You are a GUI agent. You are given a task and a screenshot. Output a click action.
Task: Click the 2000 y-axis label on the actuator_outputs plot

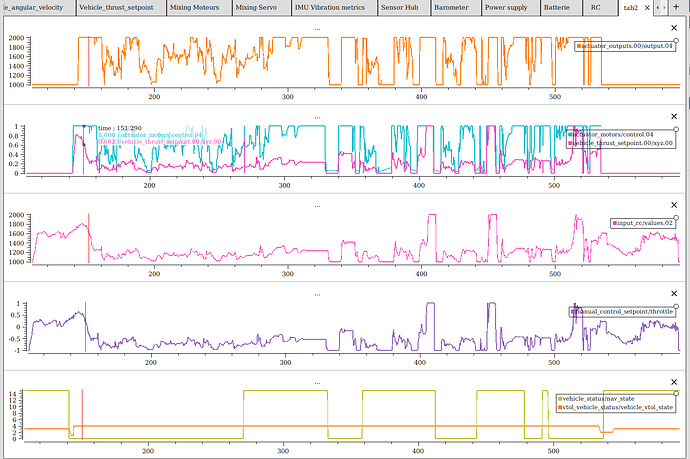pyautogui.click(x=16, y=38)
